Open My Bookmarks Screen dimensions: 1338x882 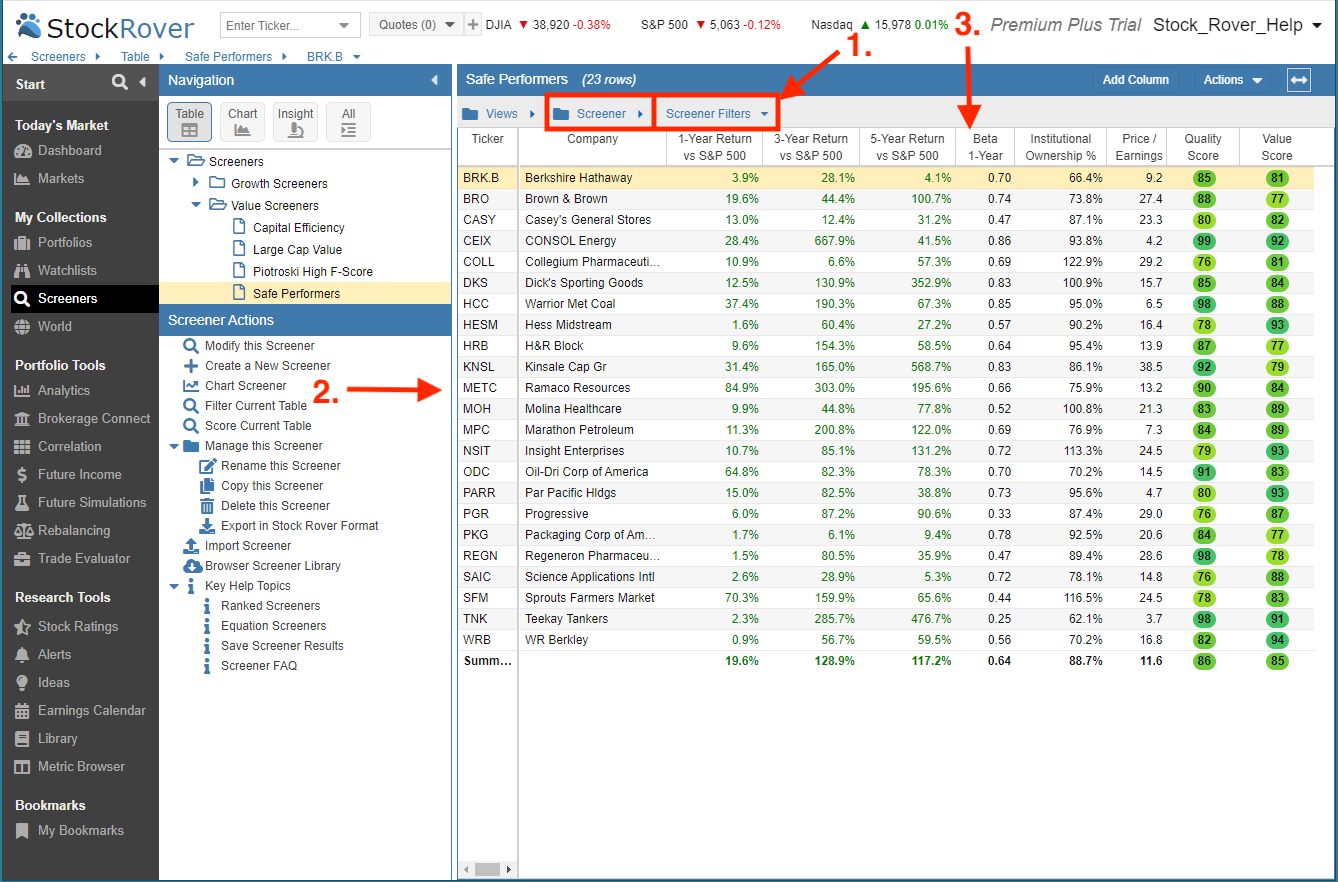click(81, 831)
